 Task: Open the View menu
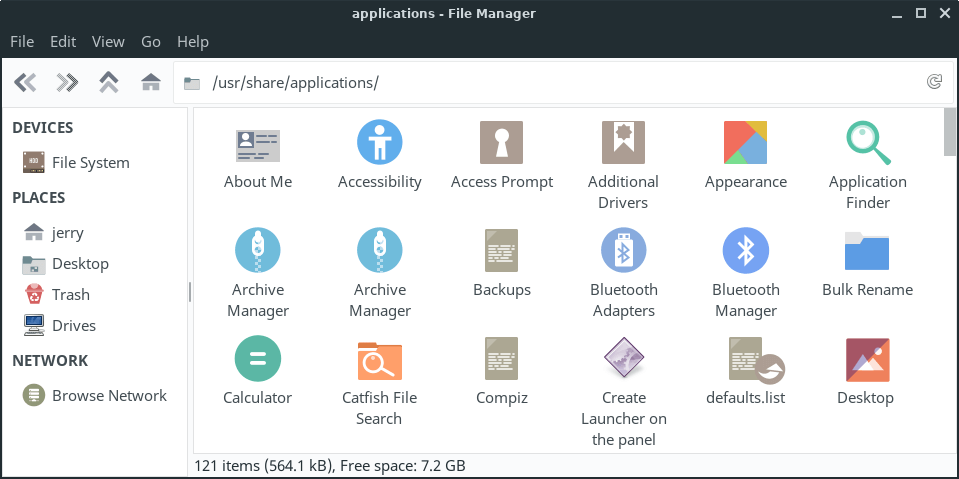tap(108, 41)
